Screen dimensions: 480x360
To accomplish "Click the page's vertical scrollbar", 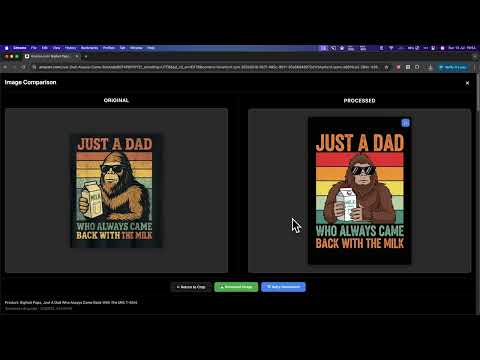I will click(x=478, y=93).
